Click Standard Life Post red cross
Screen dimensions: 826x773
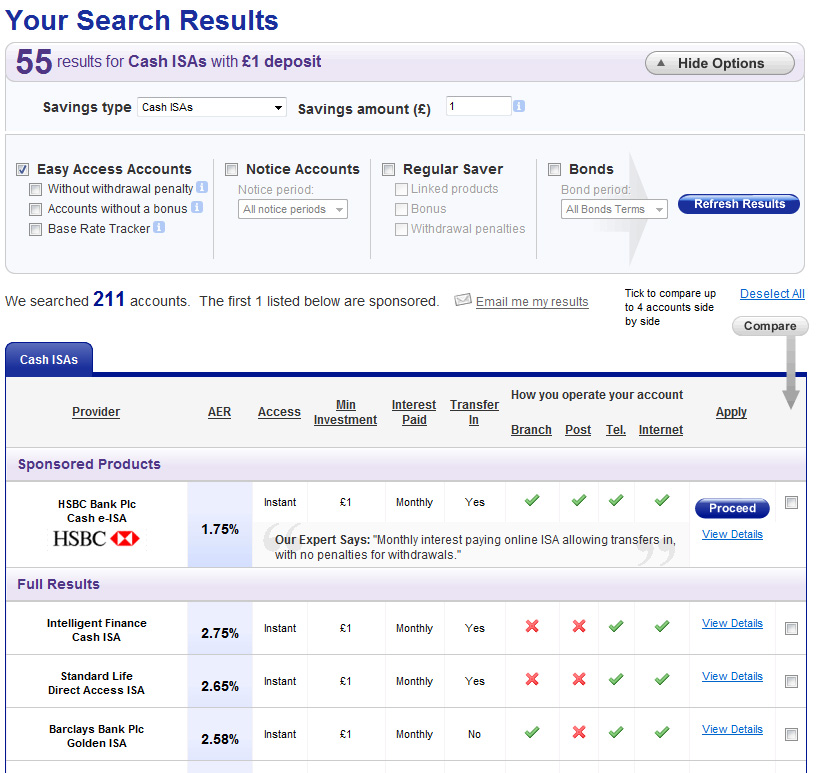coord(579,679)
